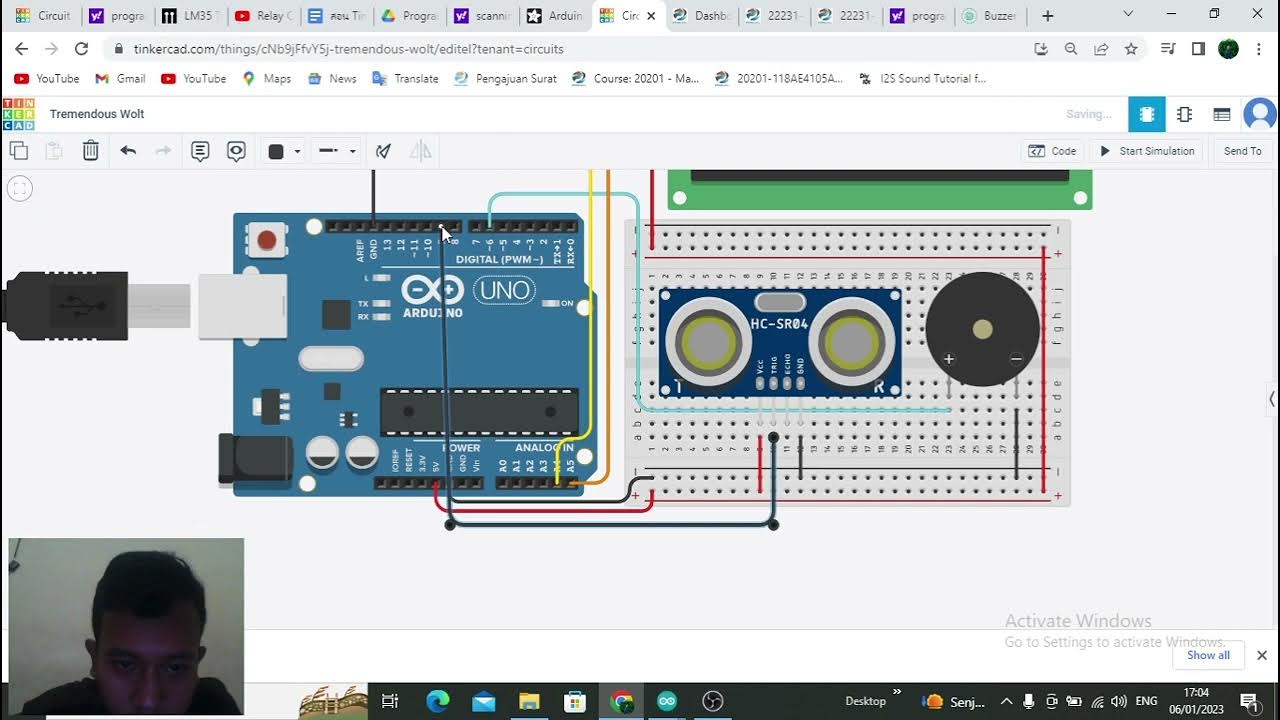Image resolution: width=1280 pixels, height=720 pixels.
Task: Click the zoom magnifier in address bar
Action: click(1071, 49)
